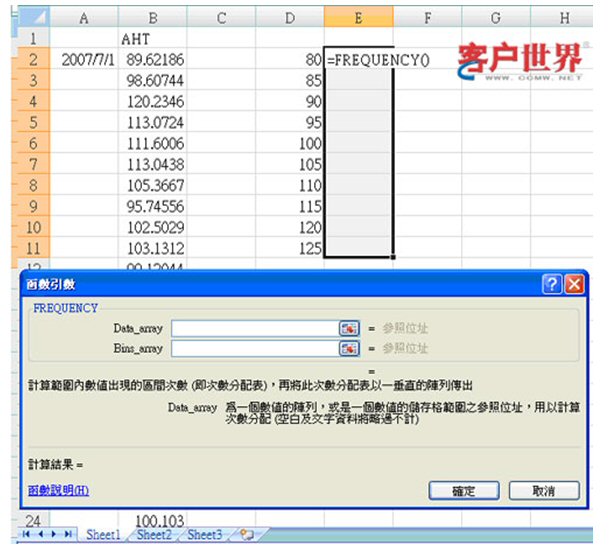Select cell D2 containing value 80
The image size is (609, 553).
tap(288, 60)
